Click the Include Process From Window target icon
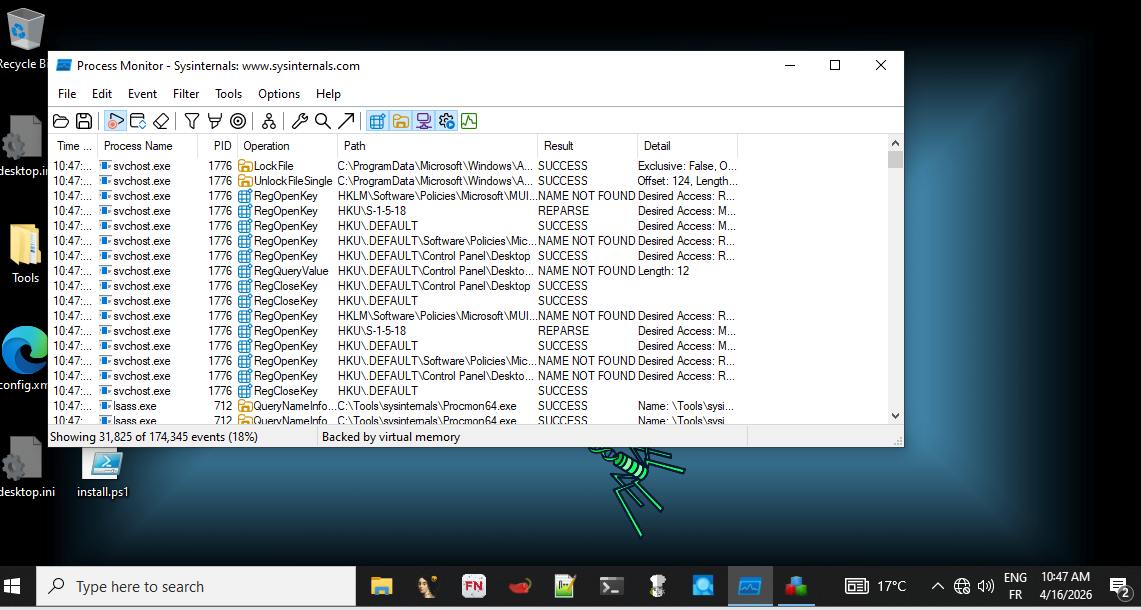 point(238,121)
